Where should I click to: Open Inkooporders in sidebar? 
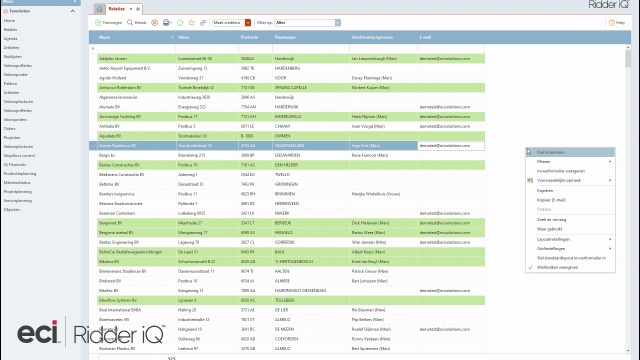(16, 120)
